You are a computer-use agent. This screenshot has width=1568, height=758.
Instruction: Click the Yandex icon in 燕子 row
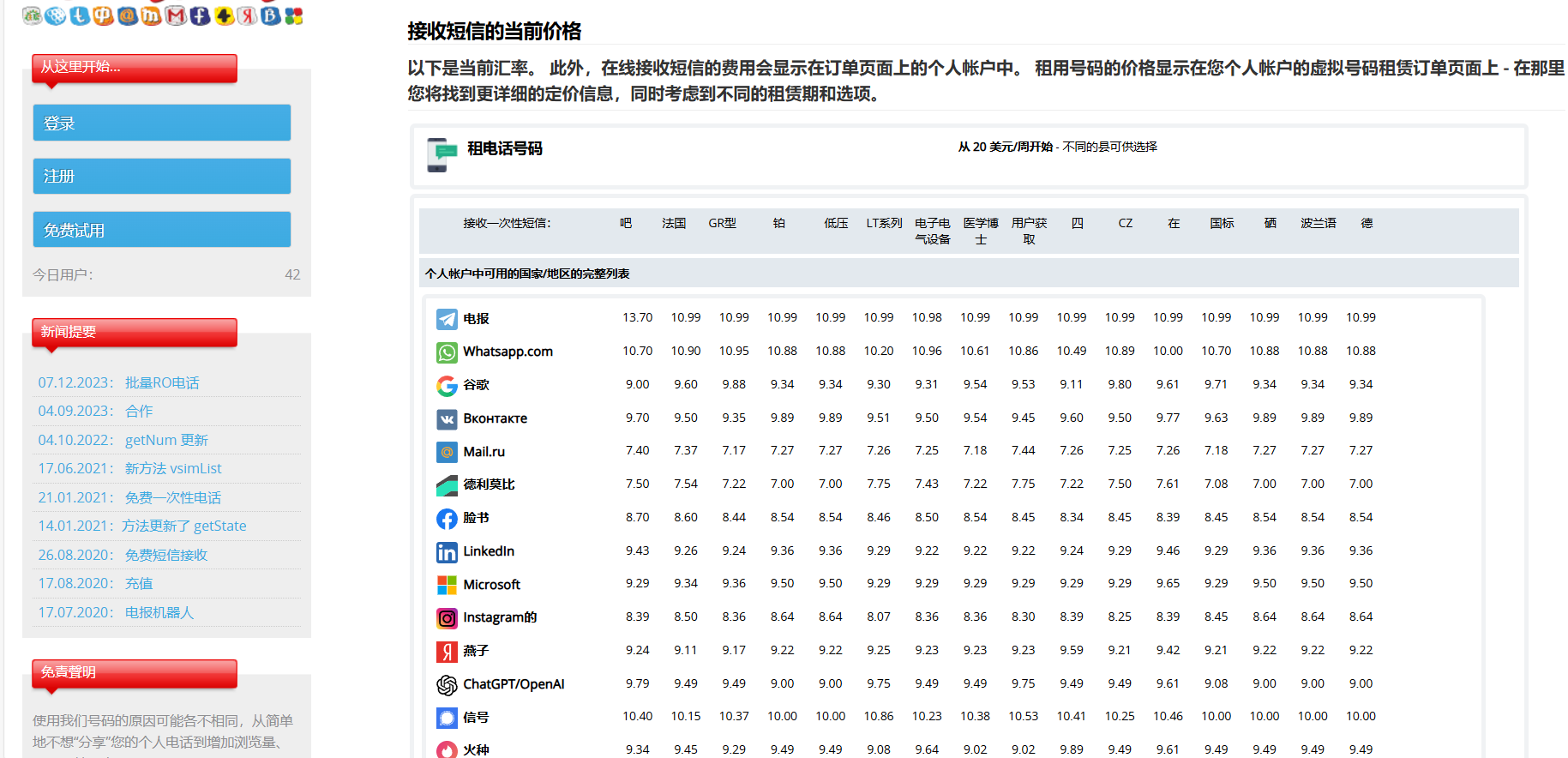pos(447,652)
